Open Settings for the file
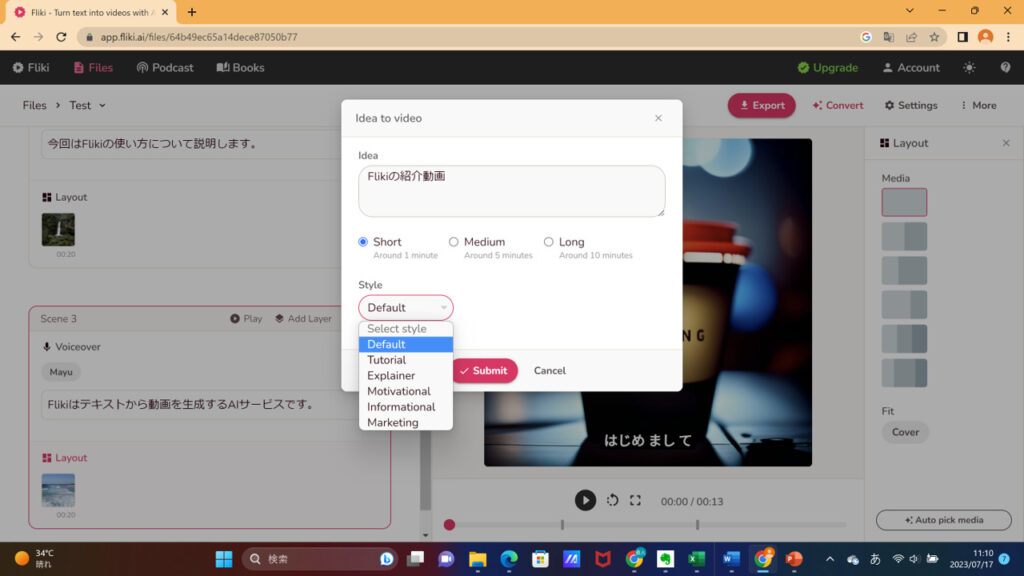Viewport: 1024px width, 576px height. tap(911, 105)
